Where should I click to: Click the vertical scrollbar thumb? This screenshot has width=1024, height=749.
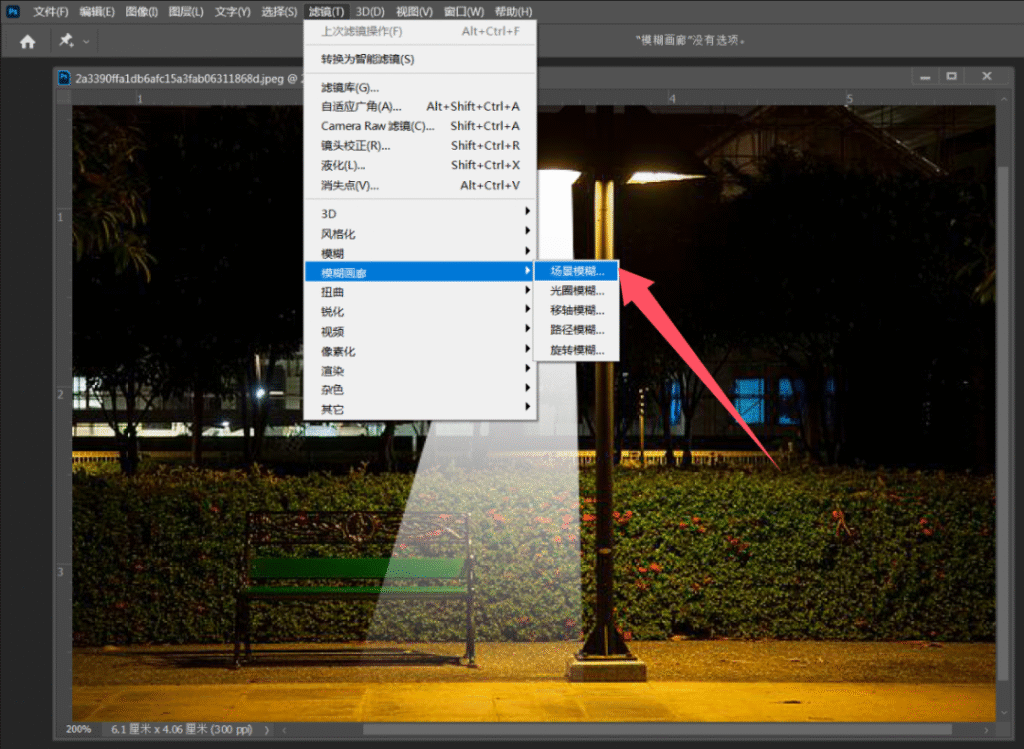[1004, 422]
